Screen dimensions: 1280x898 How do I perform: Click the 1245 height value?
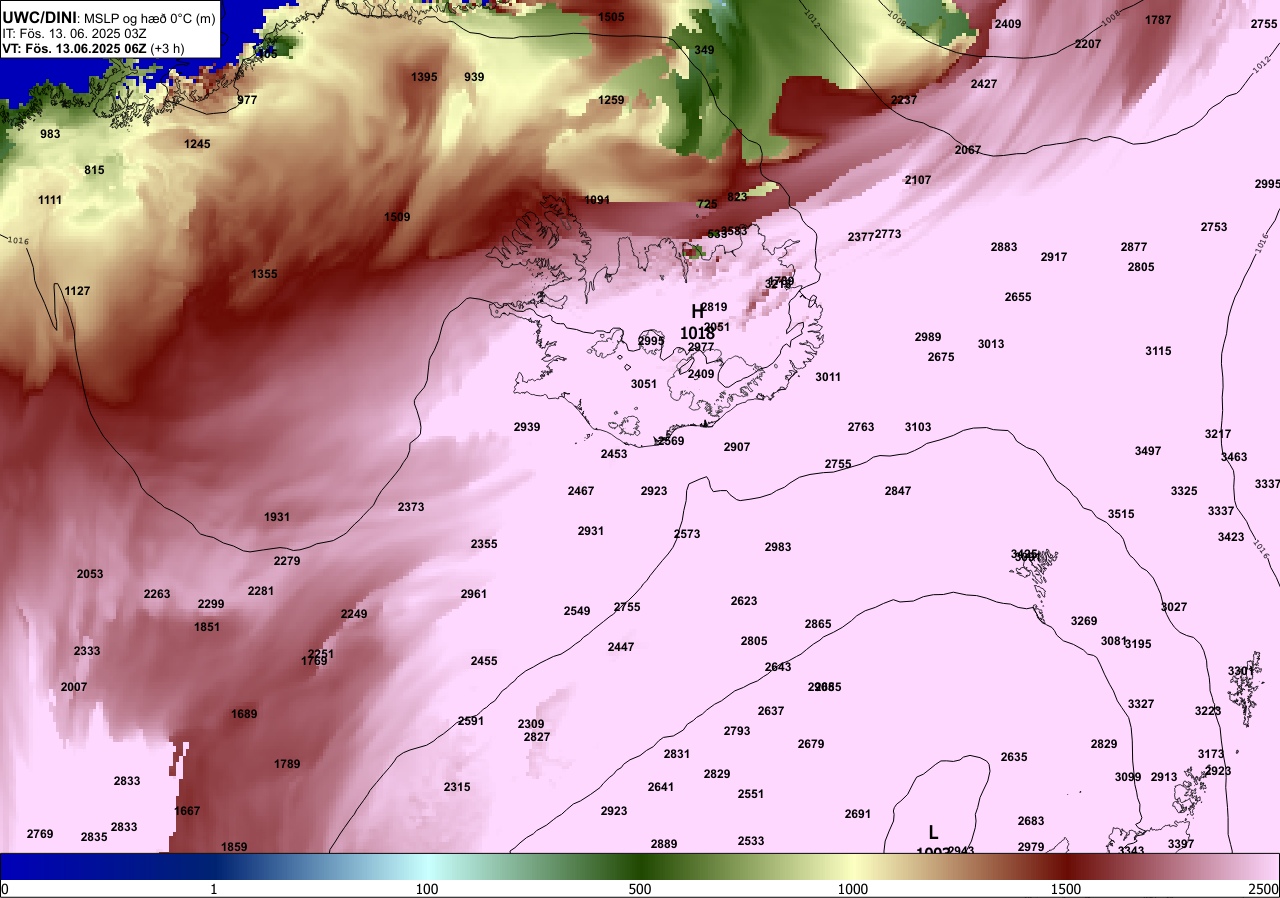click(197, 144)
